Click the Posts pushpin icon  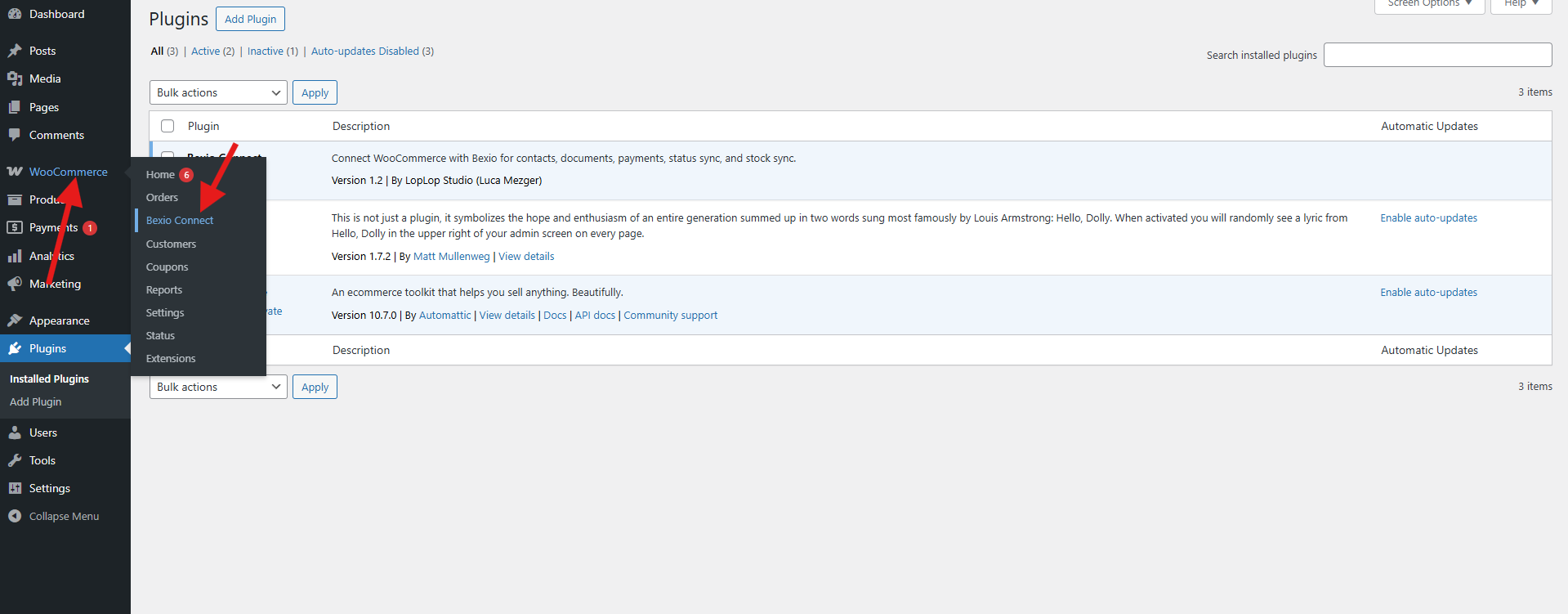(15, 51)
